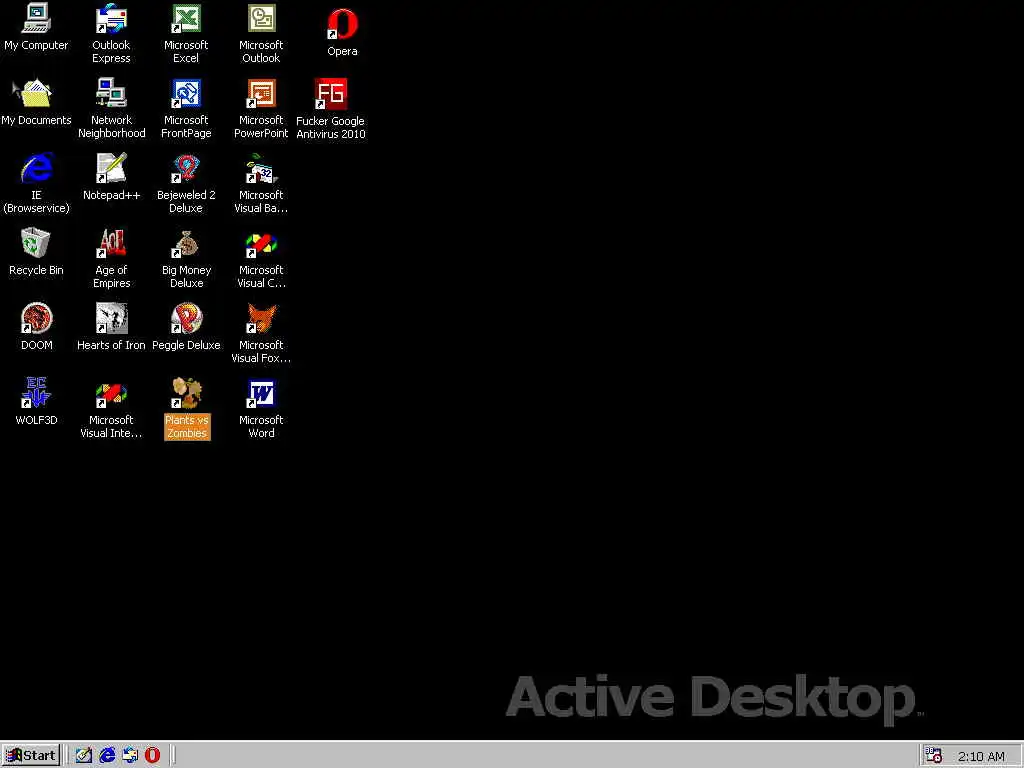Click the Task Scheduler tray icon
Screen dimensions: 1024x768
[933, 755]
